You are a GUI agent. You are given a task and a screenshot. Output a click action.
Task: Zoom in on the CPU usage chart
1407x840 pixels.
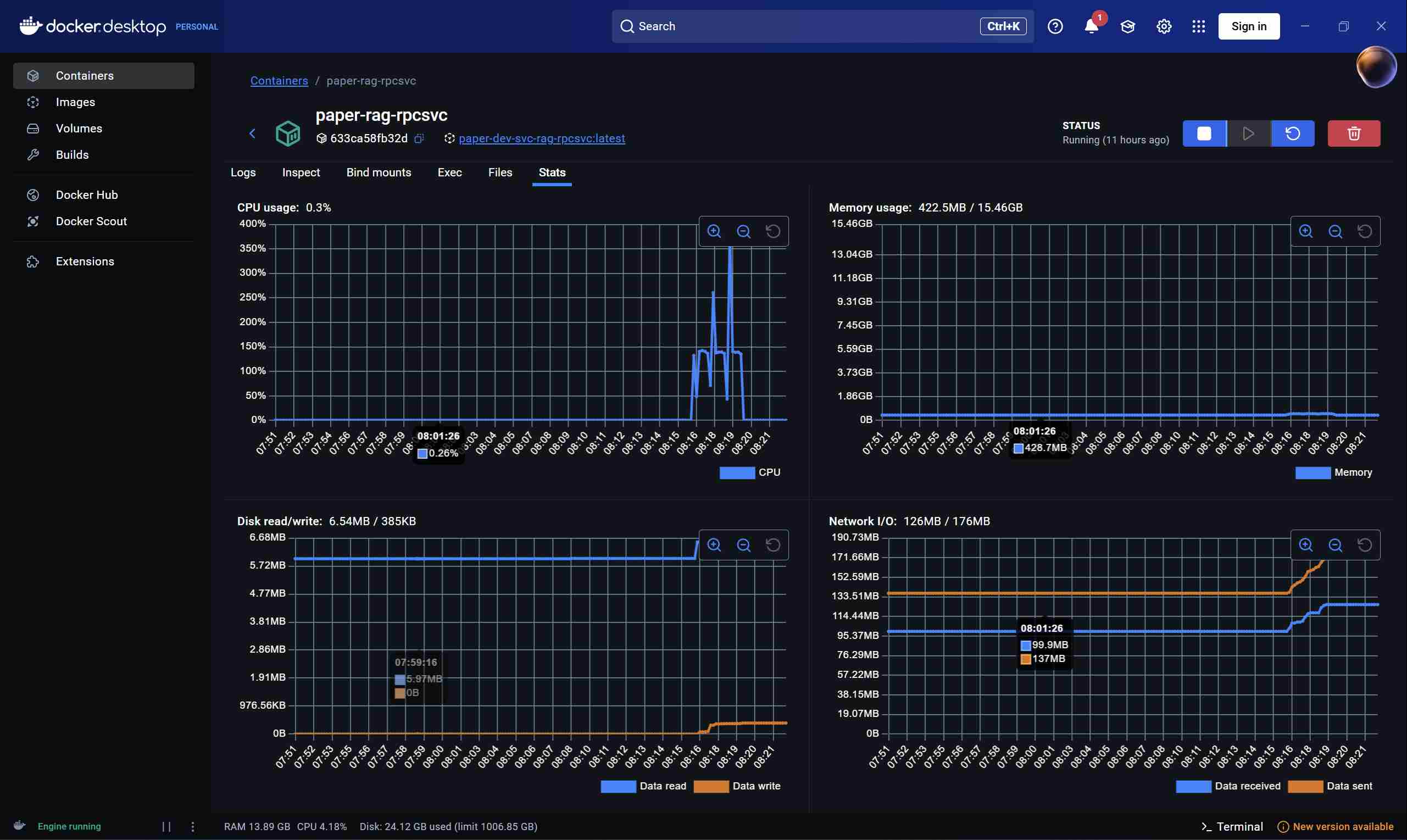tap(714, 231)
